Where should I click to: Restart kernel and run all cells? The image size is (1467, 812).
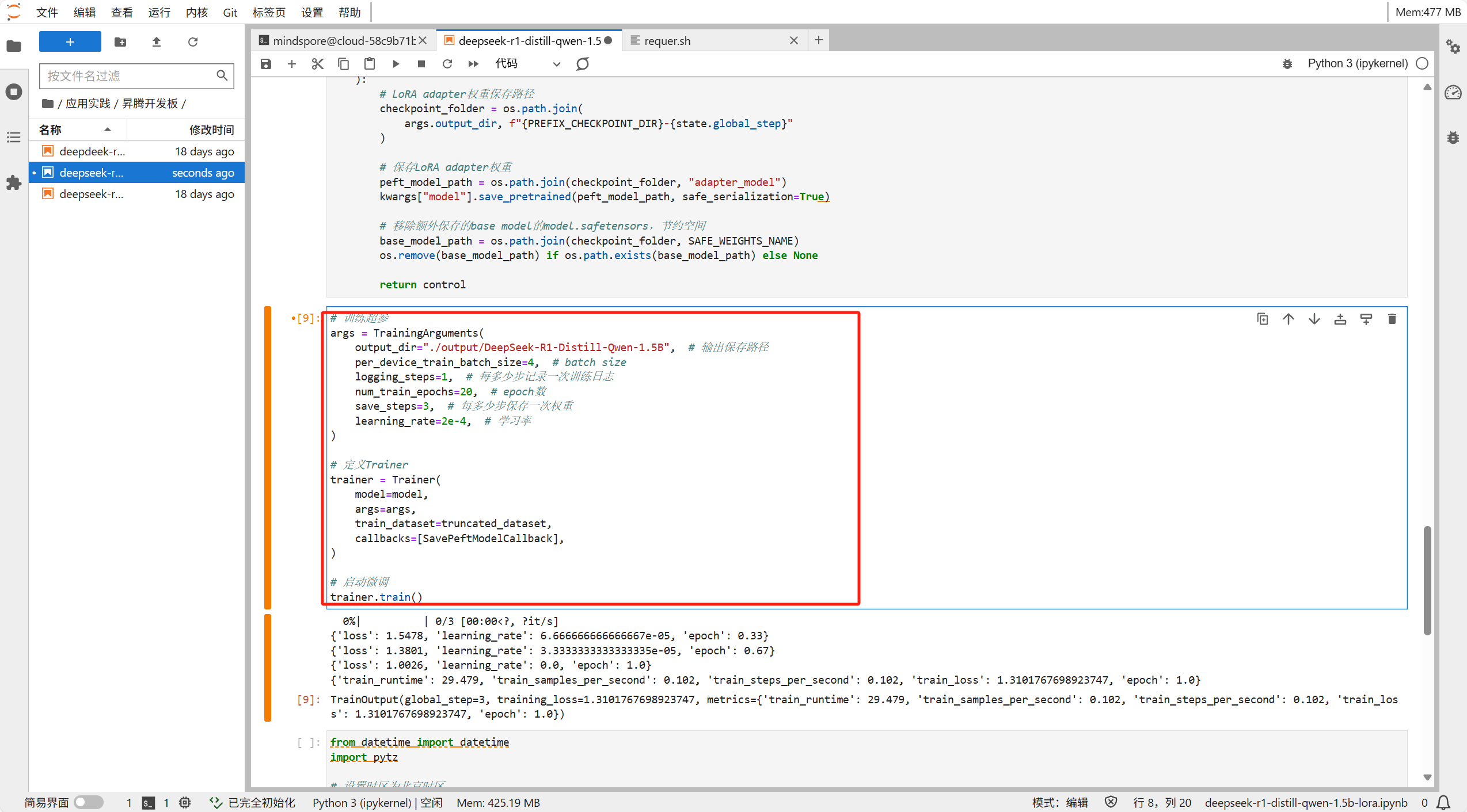tap(473, 63)
